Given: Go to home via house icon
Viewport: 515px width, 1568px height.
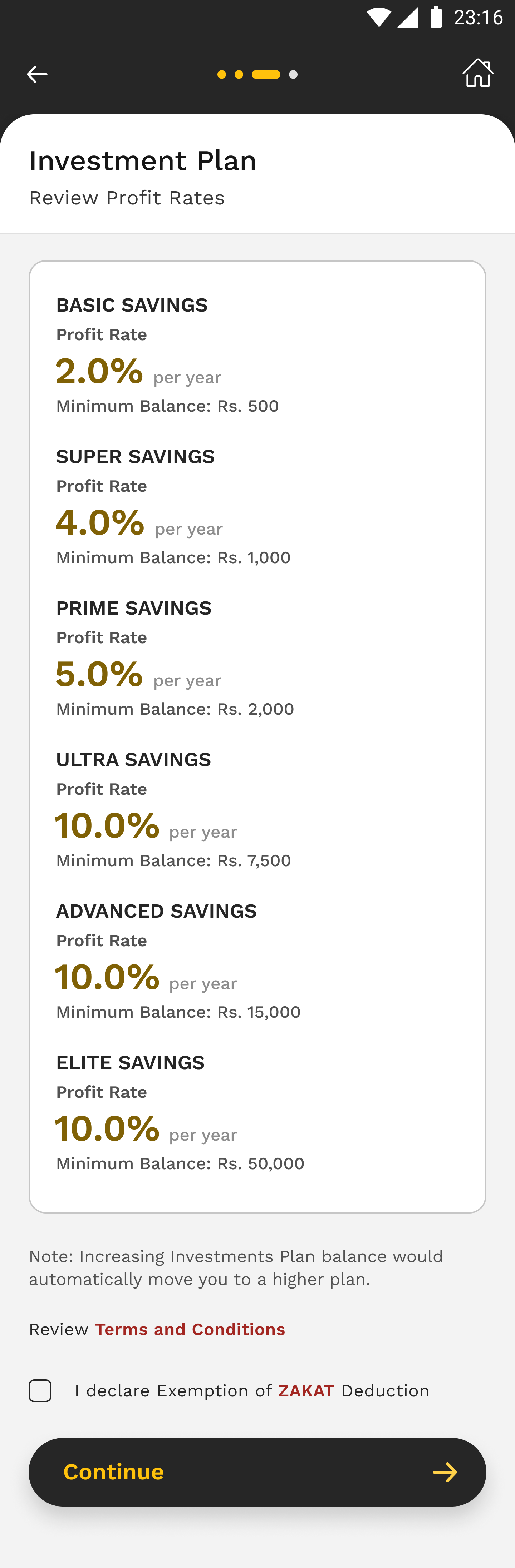Looking at the screenshot, I should tap(478, 73).
